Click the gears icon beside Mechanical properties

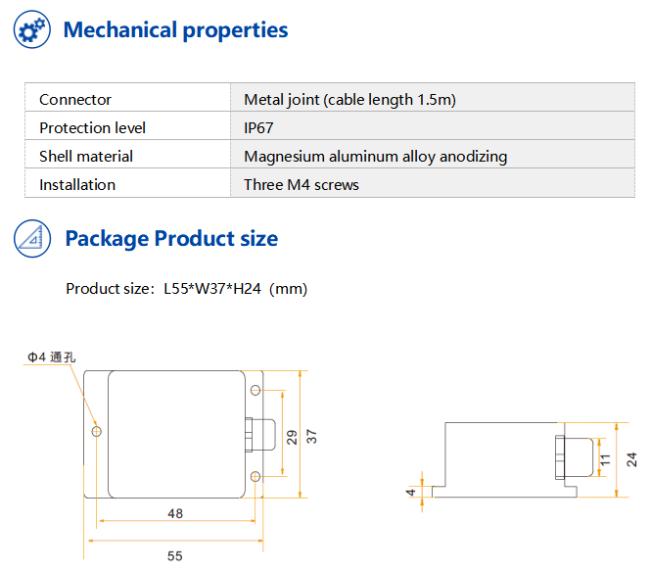coord(32,29)
